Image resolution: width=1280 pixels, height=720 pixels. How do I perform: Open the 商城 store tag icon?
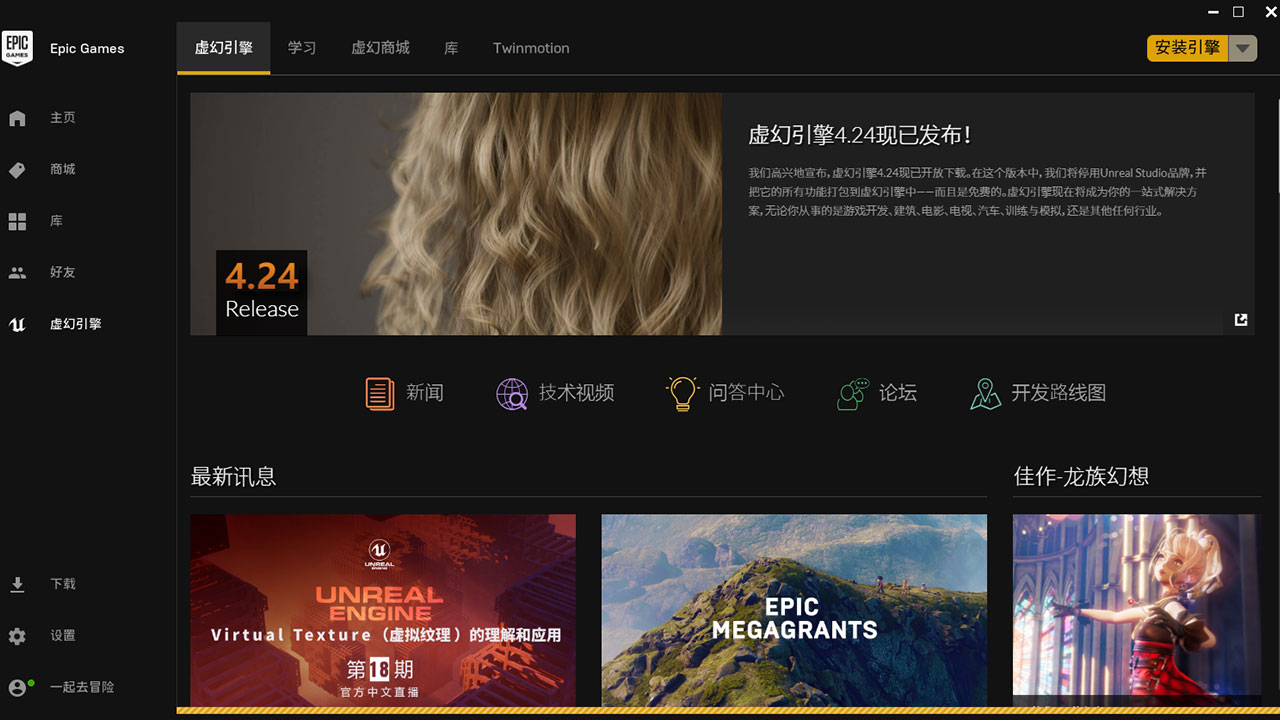(x=17, y=170)
